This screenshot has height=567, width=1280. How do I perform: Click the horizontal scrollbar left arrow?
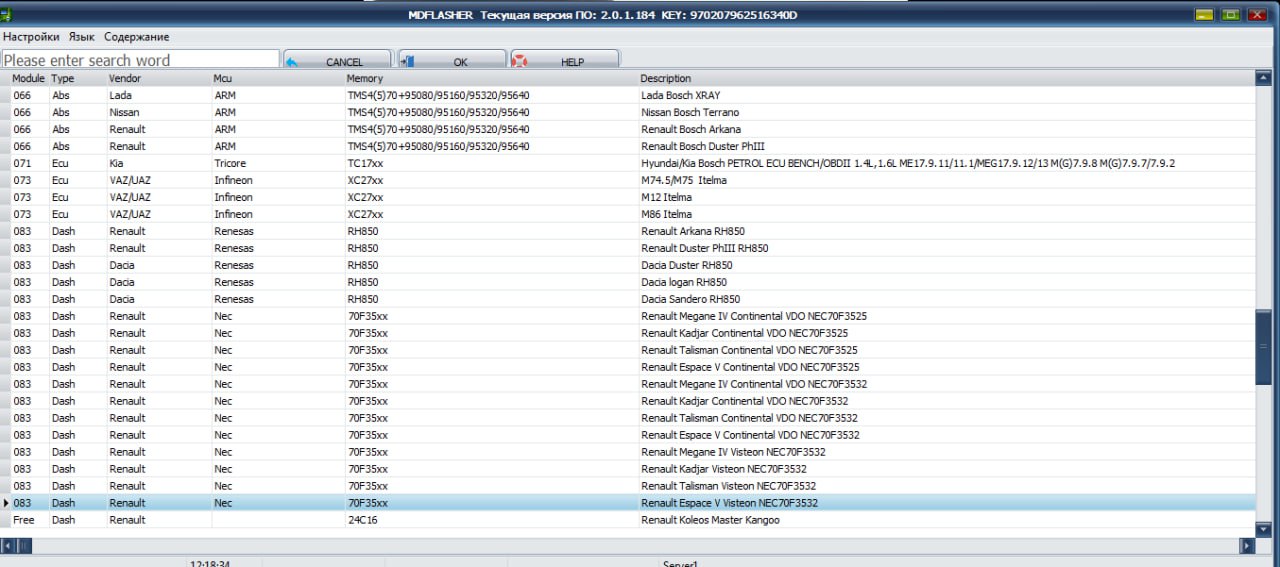pyautogui.click(x=10, y=546)
